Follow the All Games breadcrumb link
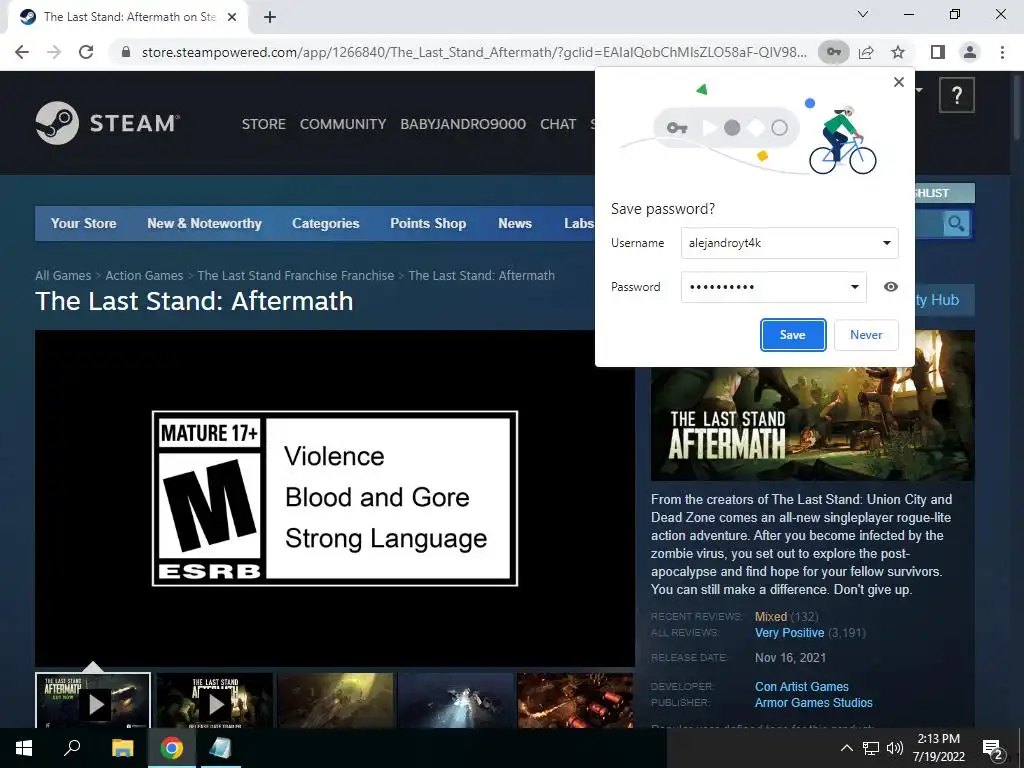Screen dimensions: 1024x768 [x=63, y=276]
